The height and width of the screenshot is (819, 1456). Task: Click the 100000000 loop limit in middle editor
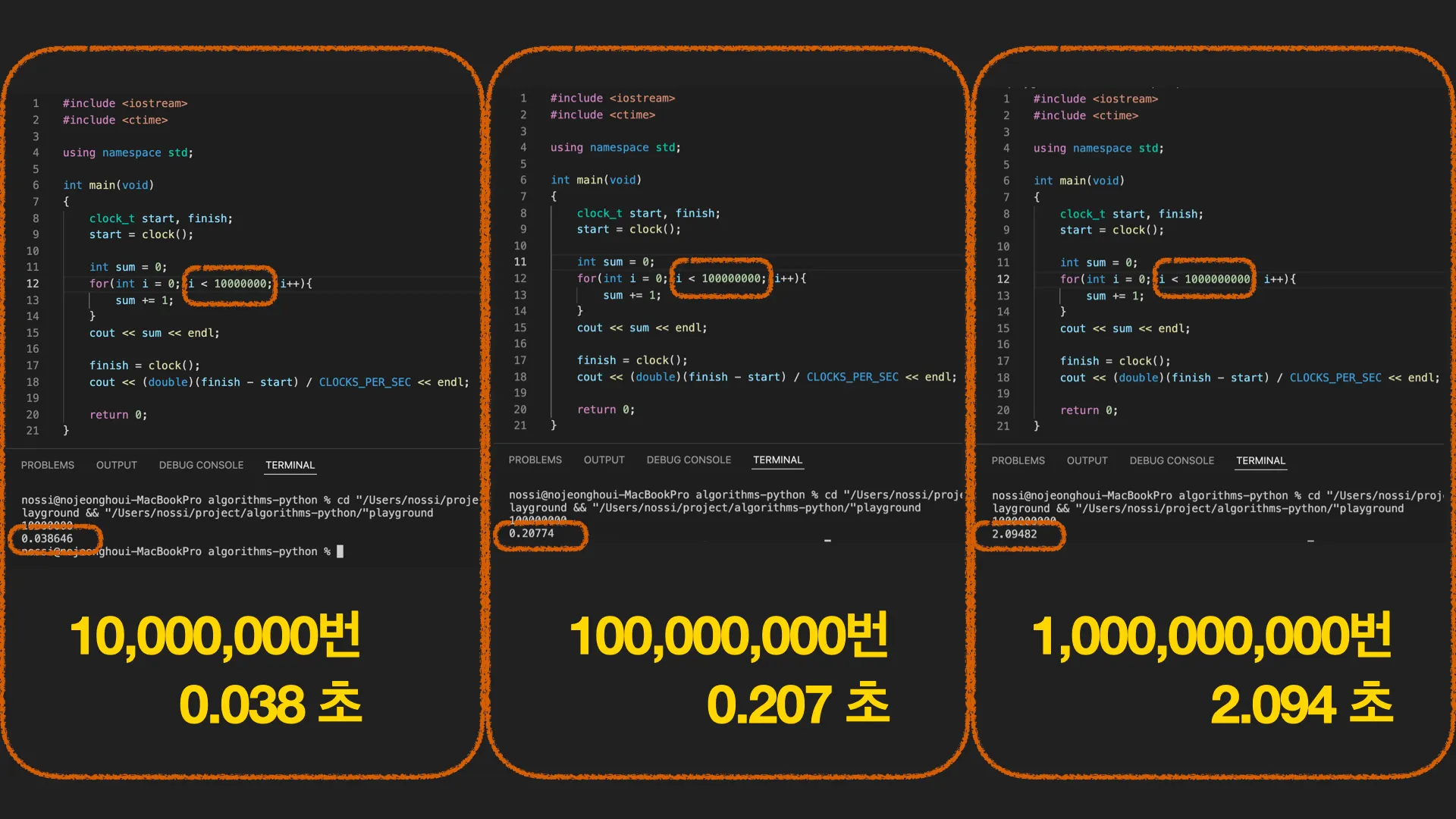click(732, 278)
